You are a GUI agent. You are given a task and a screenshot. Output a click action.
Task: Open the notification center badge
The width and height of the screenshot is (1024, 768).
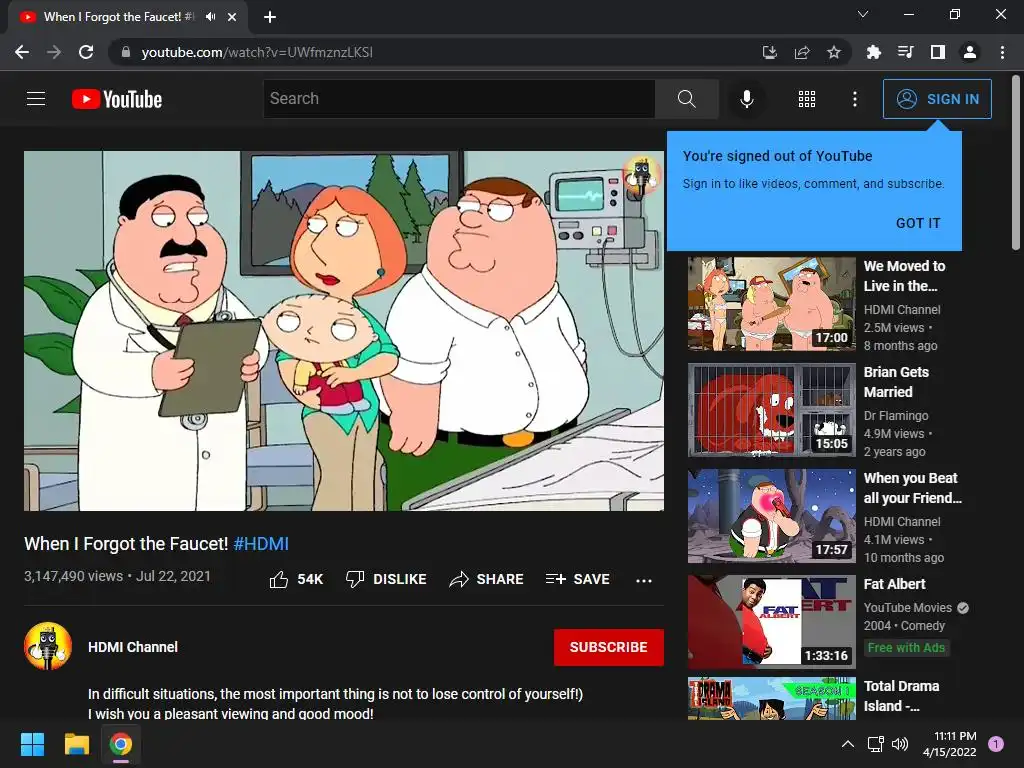point(996,744)
